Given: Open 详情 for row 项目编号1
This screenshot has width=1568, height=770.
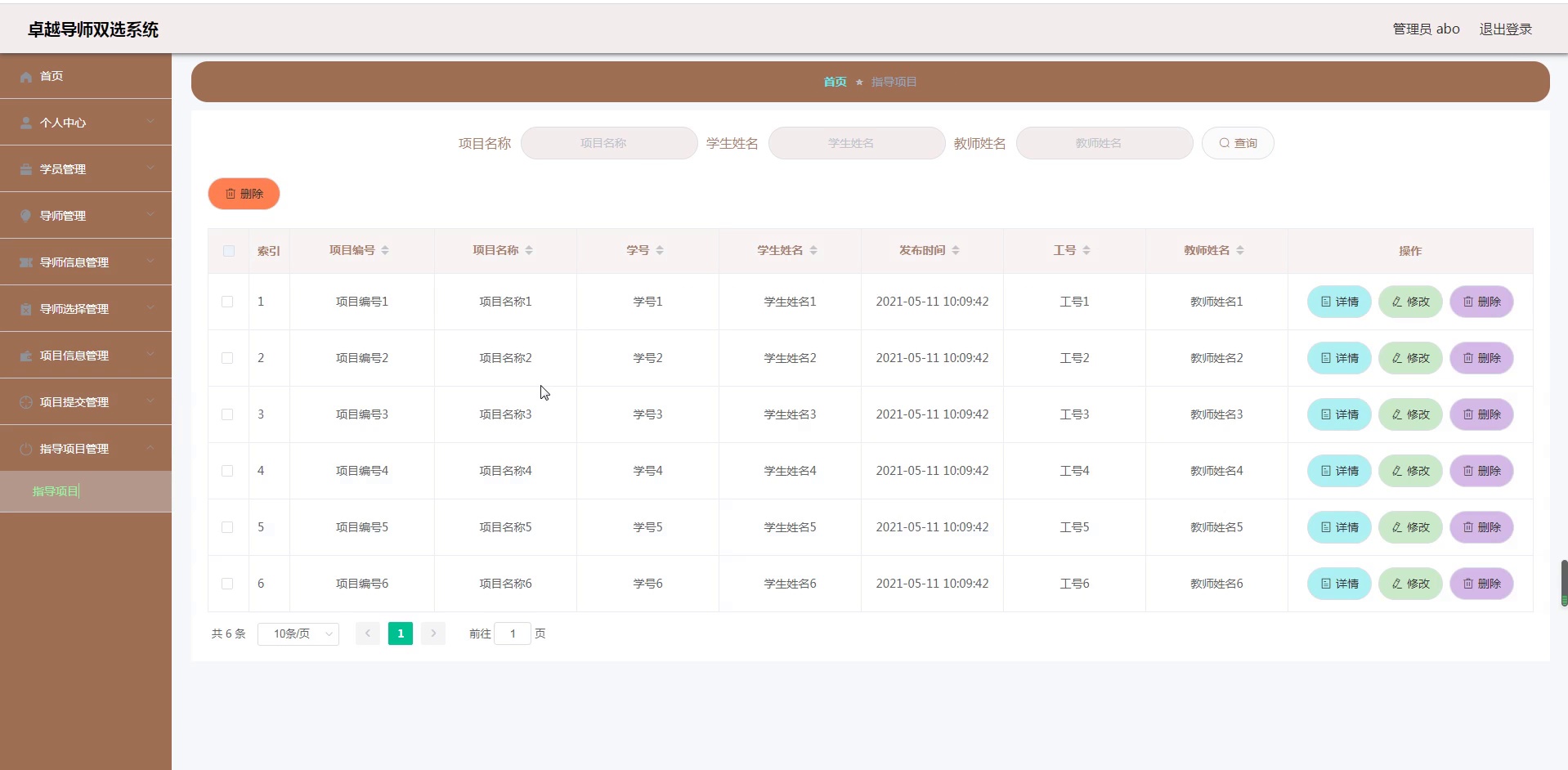Looking at the screenshot, I should [1339, 302].
